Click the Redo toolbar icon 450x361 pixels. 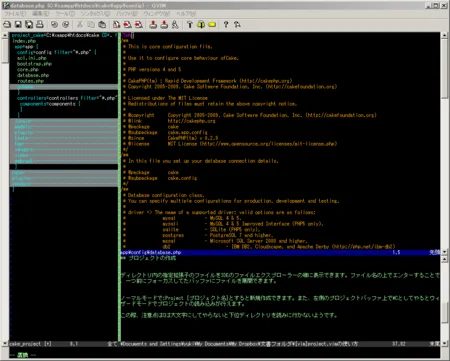click(66, 24)
